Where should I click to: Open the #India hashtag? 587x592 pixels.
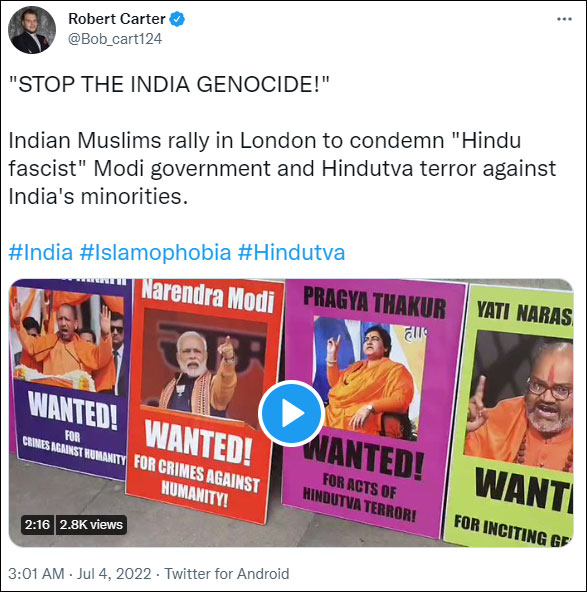point(41,252)
